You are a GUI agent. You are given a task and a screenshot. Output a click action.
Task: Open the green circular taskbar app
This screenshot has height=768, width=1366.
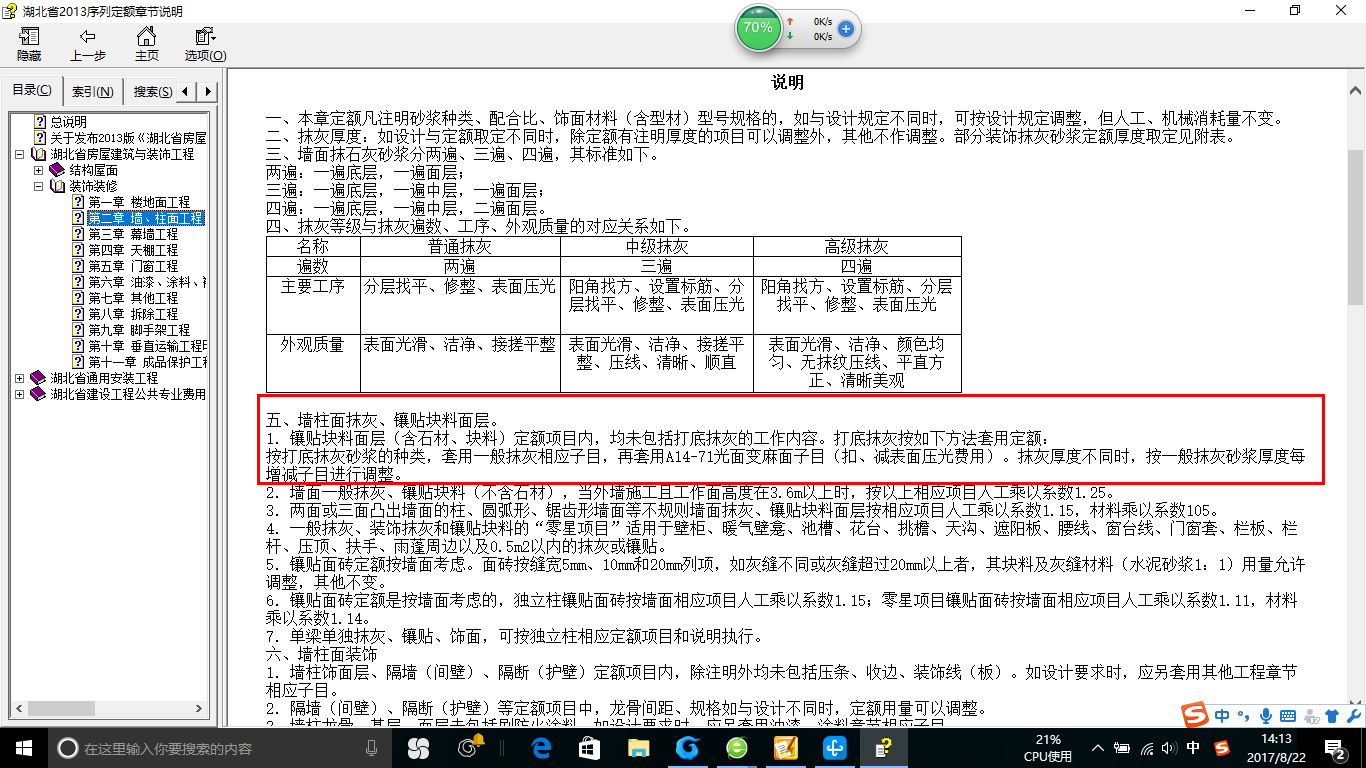736,748
